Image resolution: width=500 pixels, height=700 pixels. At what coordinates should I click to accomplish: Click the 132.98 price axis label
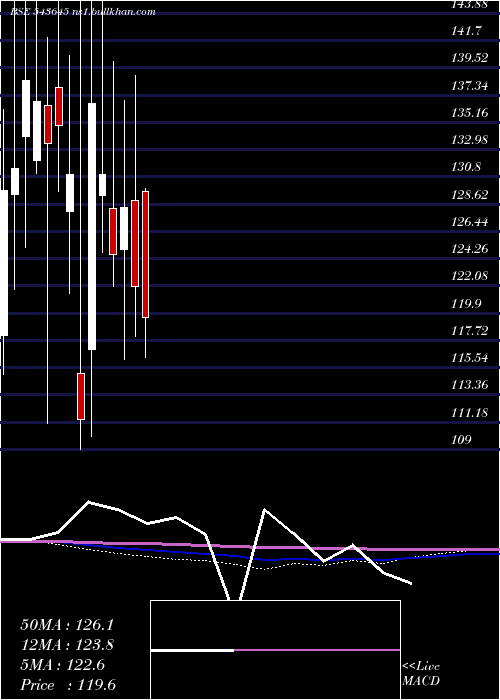(470, 140)
